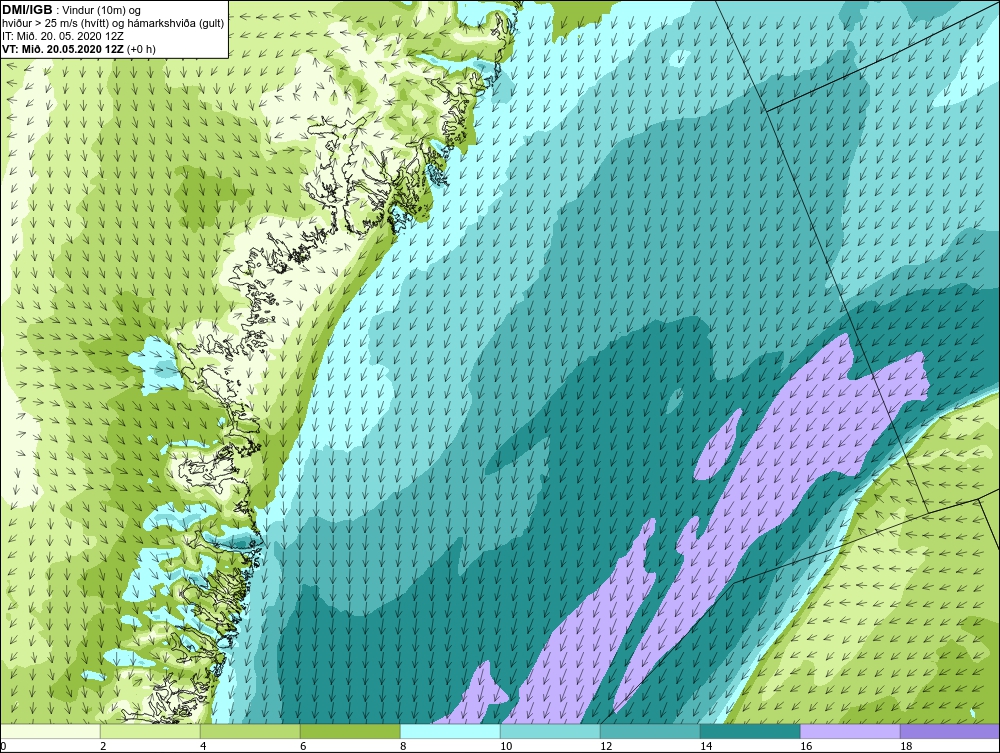This screenshot has height=753, width=1000.
Task: Pick the 10–12 m/s aqua legend swatch
Action: 550,731
